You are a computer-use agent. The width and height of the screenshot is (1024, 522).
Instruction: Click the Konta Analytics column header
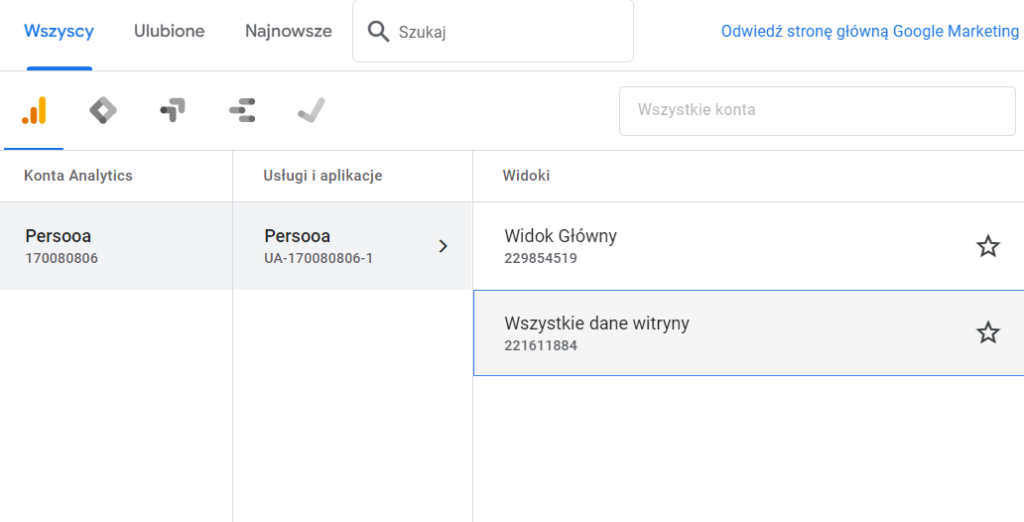coord(78,176)
